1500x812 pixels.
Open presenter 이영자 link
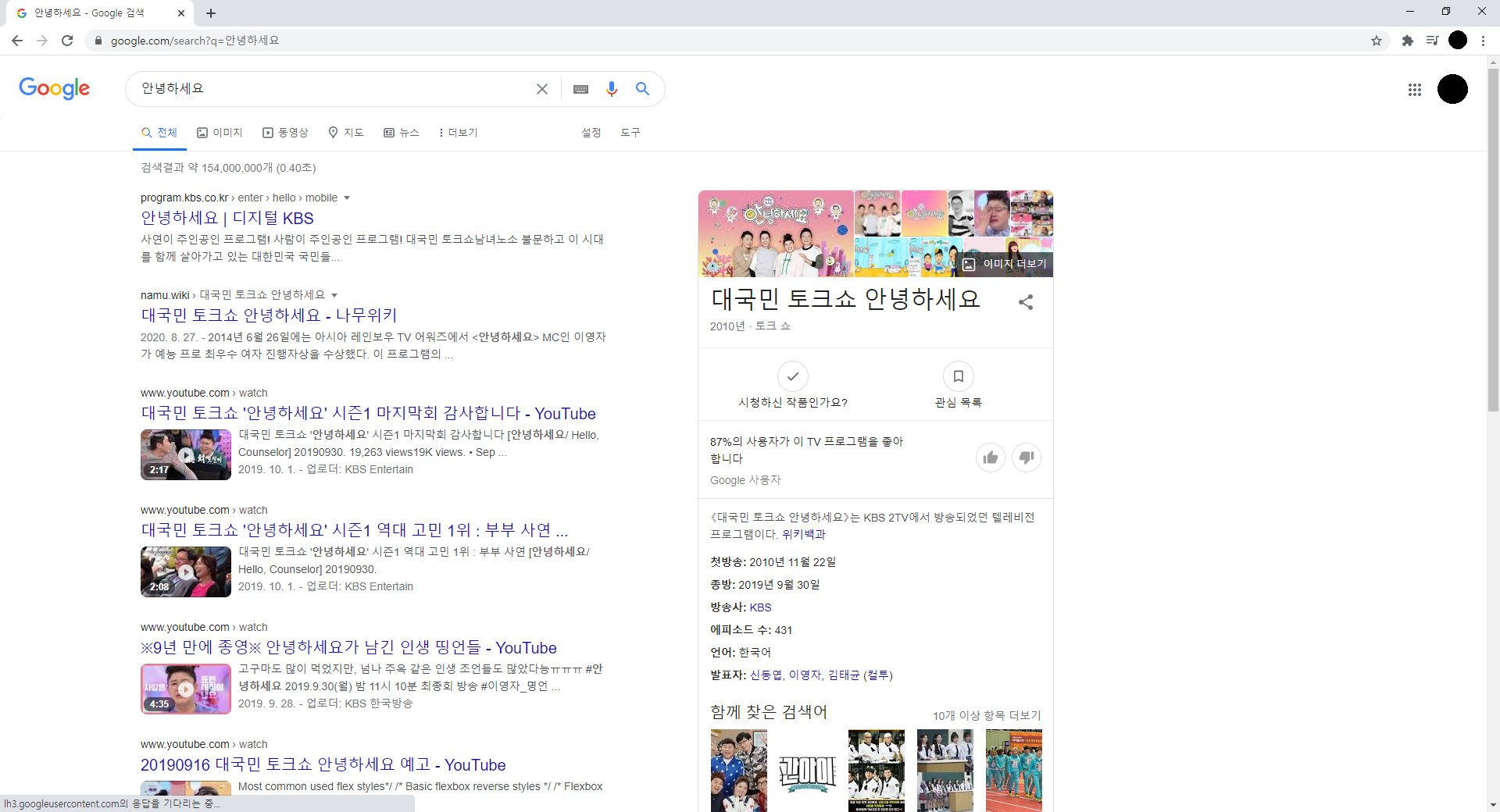(805, 675)
